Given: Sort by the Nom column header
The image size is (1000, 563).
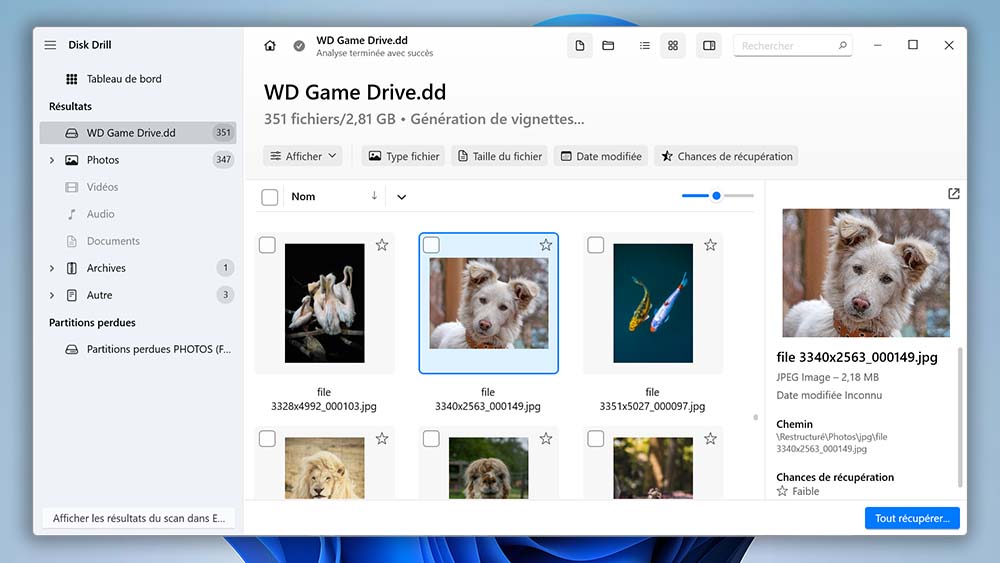Looking at the screenshot, I should 304,196.
